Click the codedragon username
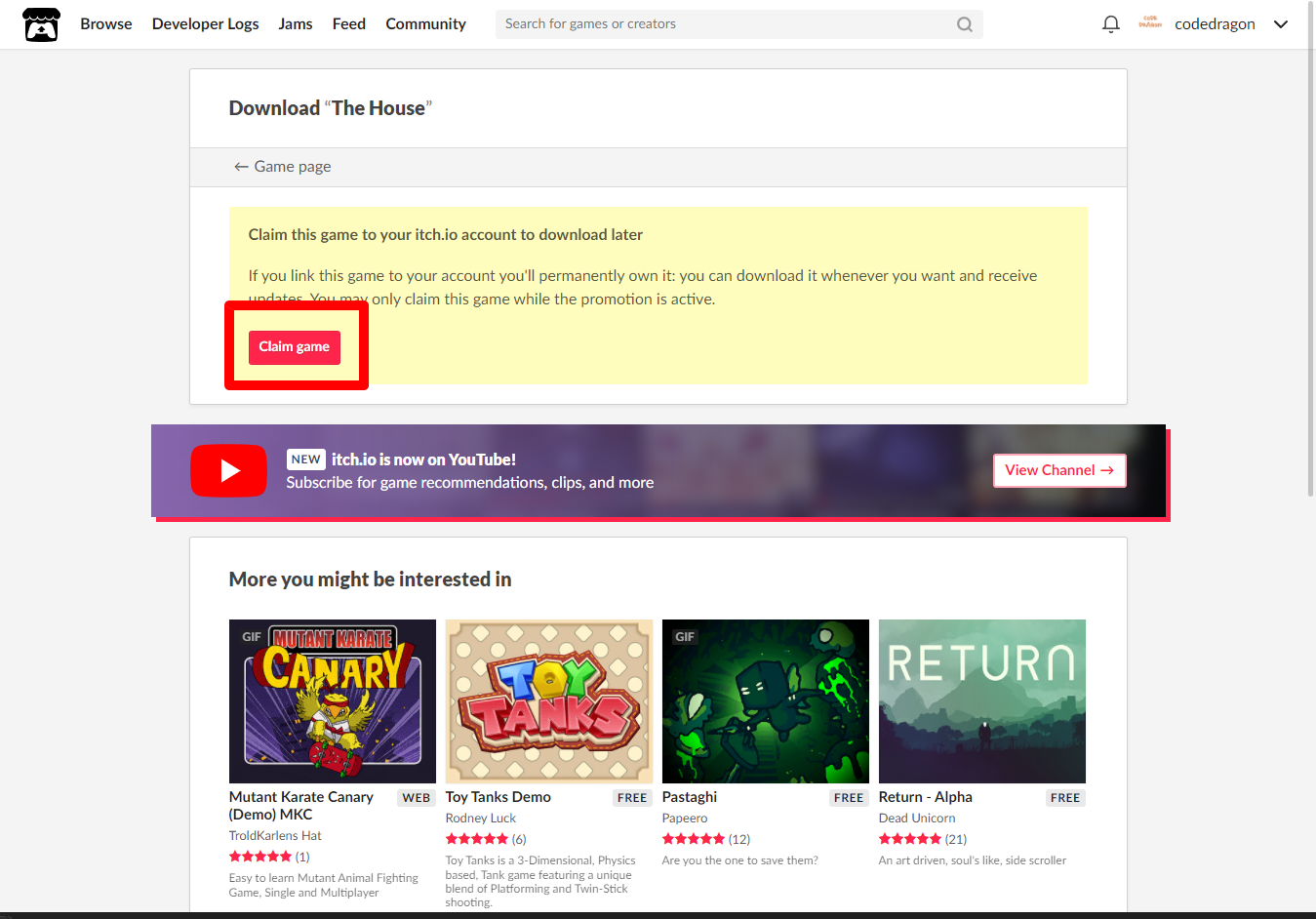The width and height of the screenshot is (1316, 919). click(1215, 24)
